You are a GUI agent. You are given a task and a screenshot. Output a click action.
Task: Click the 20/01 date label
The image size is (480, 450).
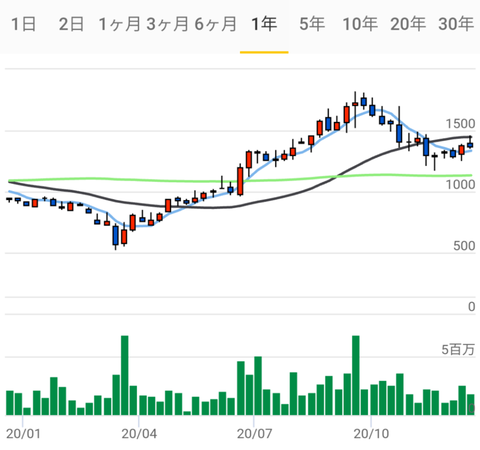[x=23, y=434]
